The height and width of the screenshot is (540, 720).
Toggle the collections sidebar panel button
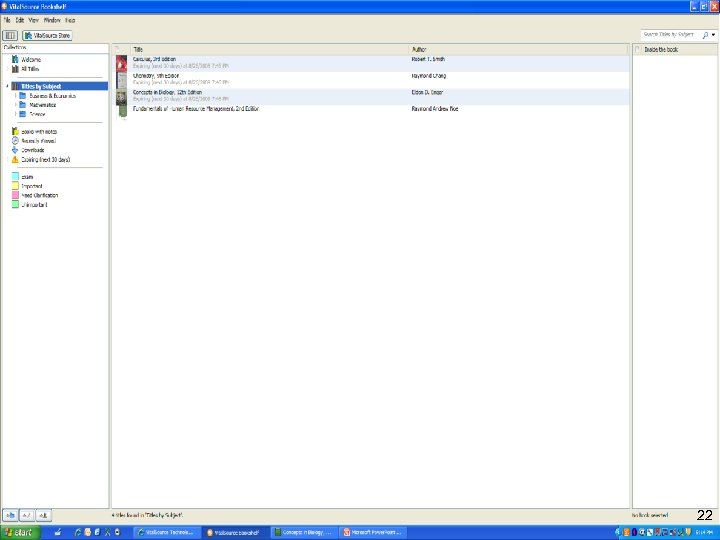(x=10, y=35)
